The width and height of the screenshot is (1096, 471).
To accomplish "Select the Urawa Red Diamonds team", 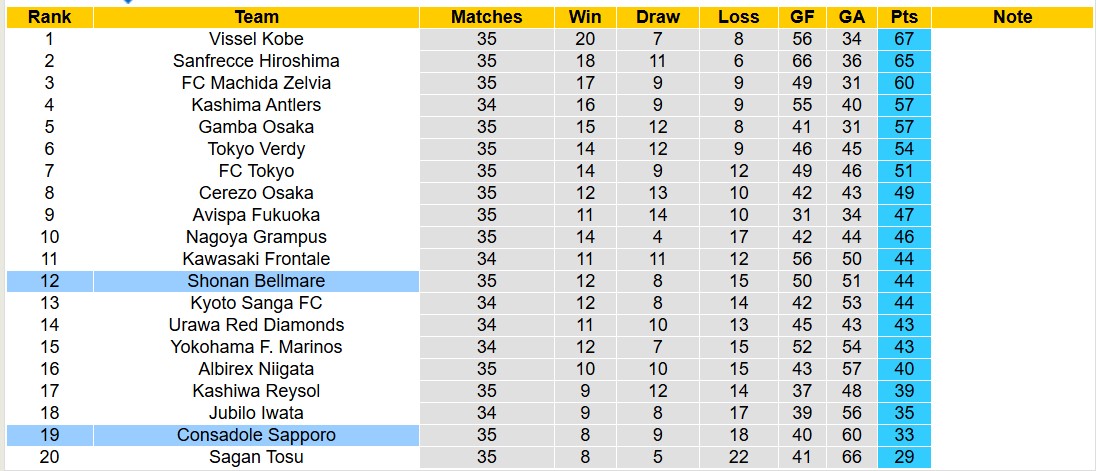I will tap(256, 325).
